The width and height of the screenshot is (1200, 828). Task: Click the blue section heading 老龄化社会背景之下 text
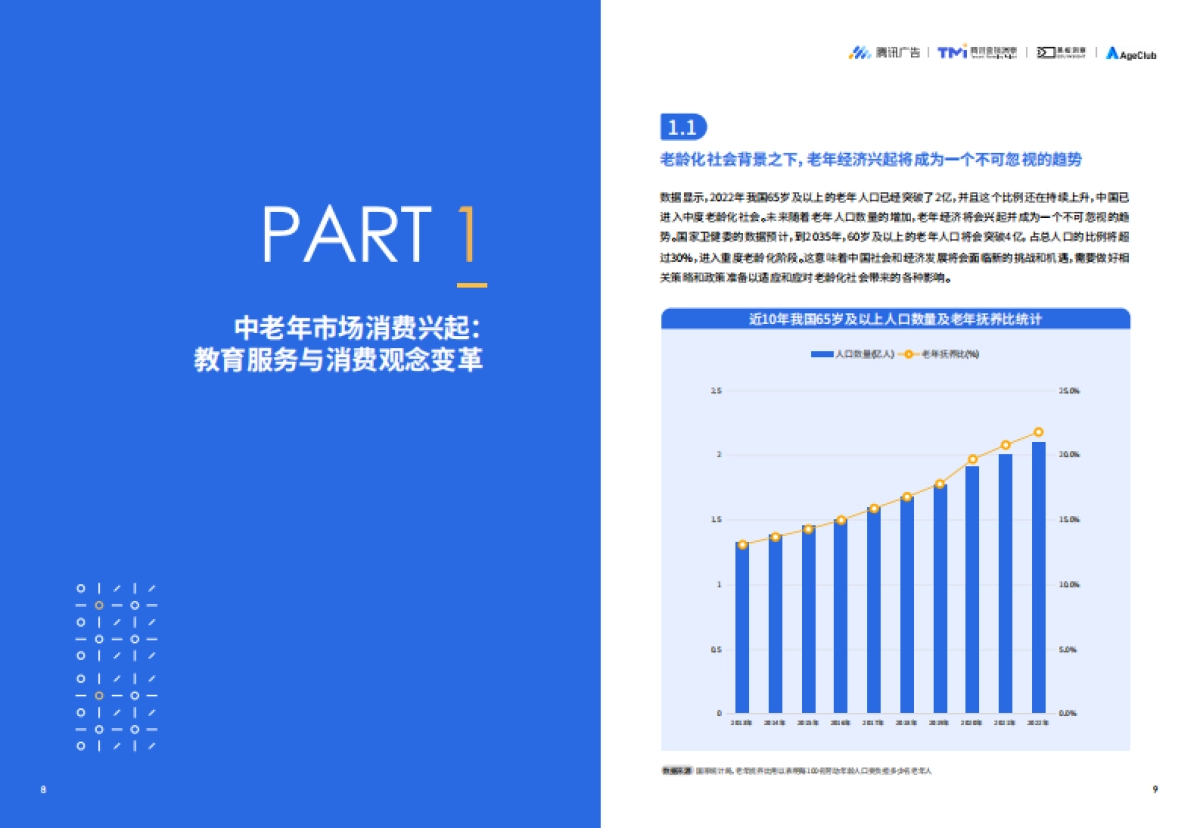pos(875,160)
